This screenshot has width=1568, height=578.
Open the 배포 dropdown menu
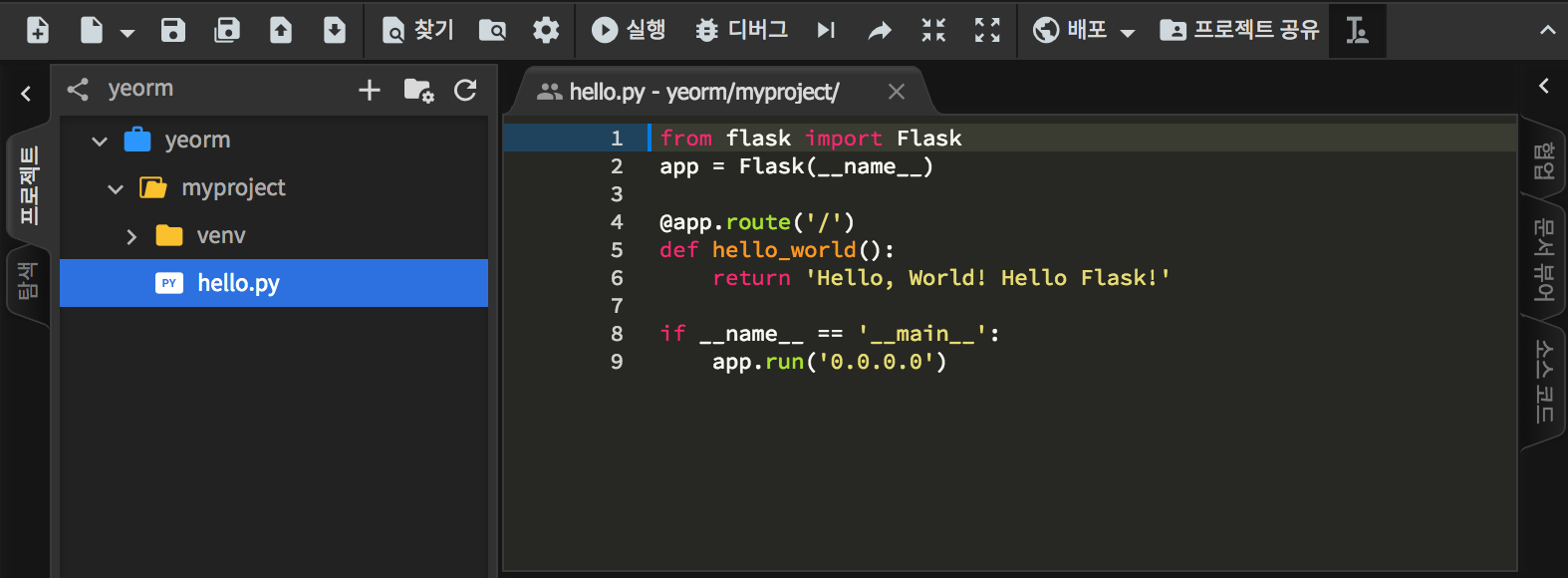[1084, 30]
